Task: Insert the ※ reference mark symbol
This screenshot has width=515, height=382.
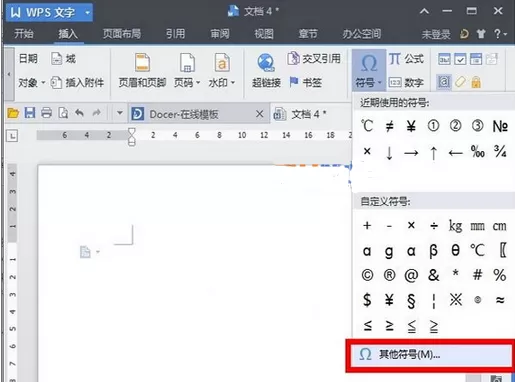Action: point(456,300)
